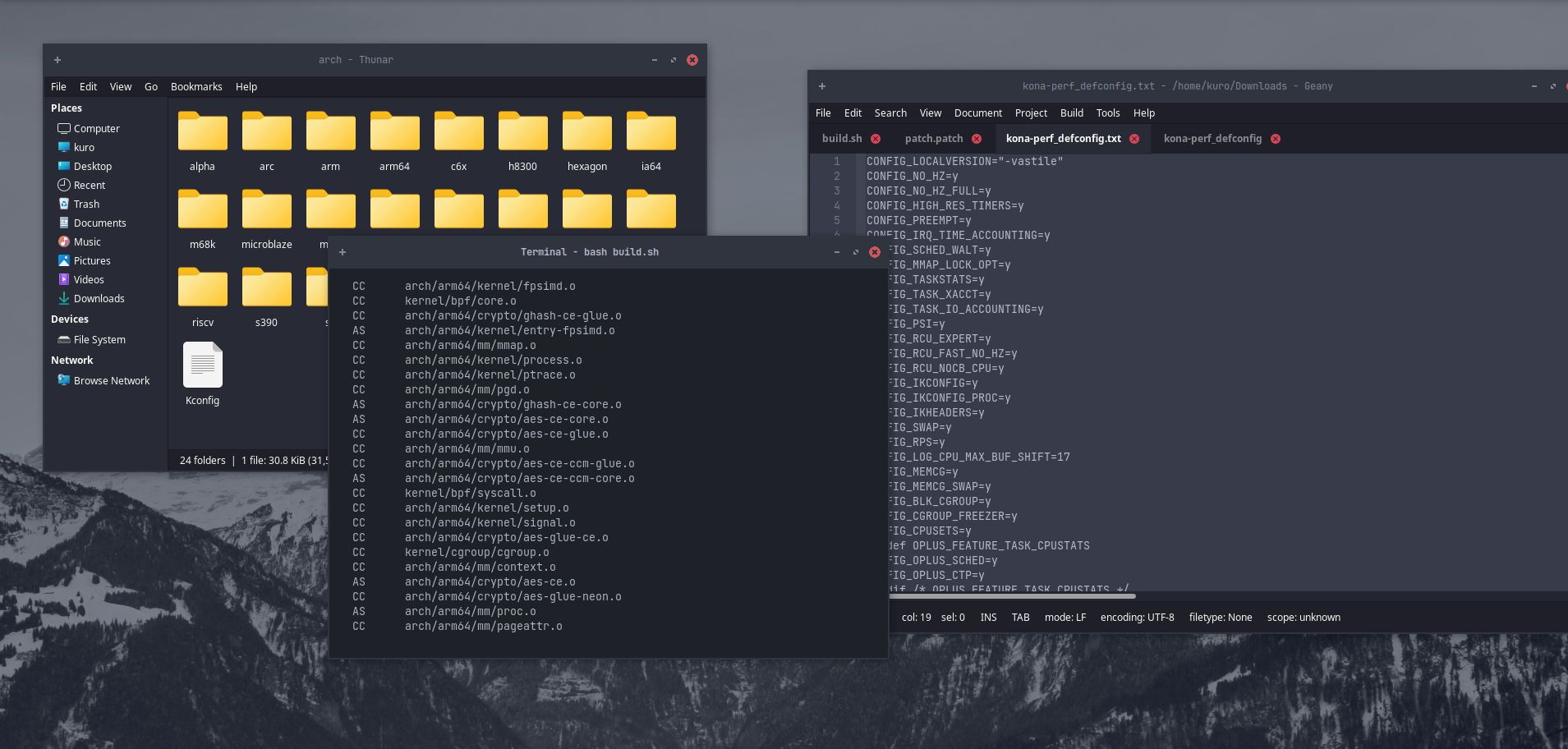
Task: Click filetype: None in status bar
Action: pos(1221,617)
